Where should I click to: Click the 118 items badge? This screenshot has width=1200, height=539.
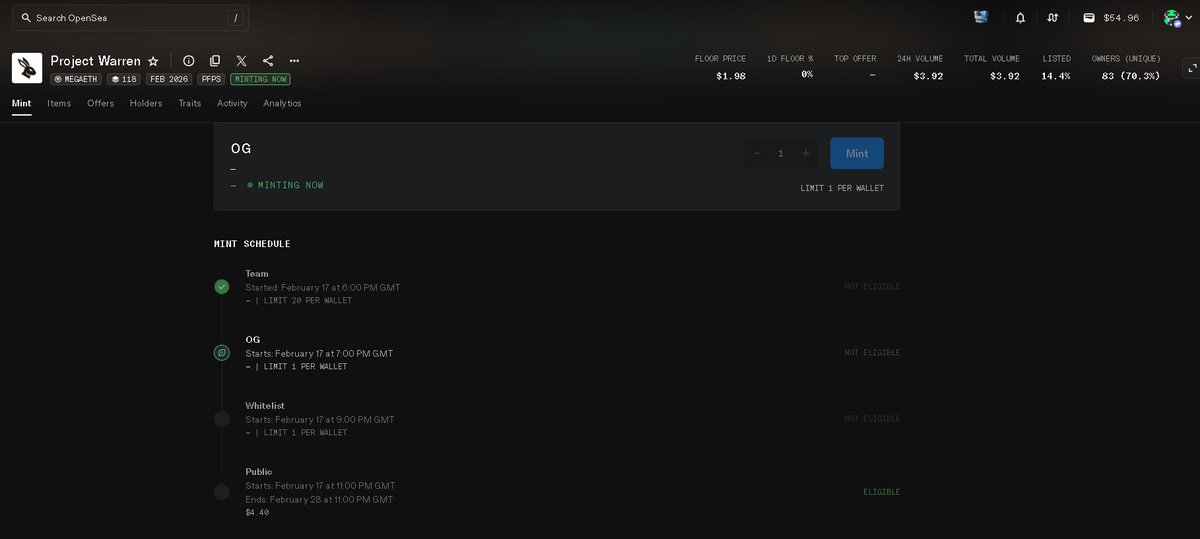pos(124,79)
